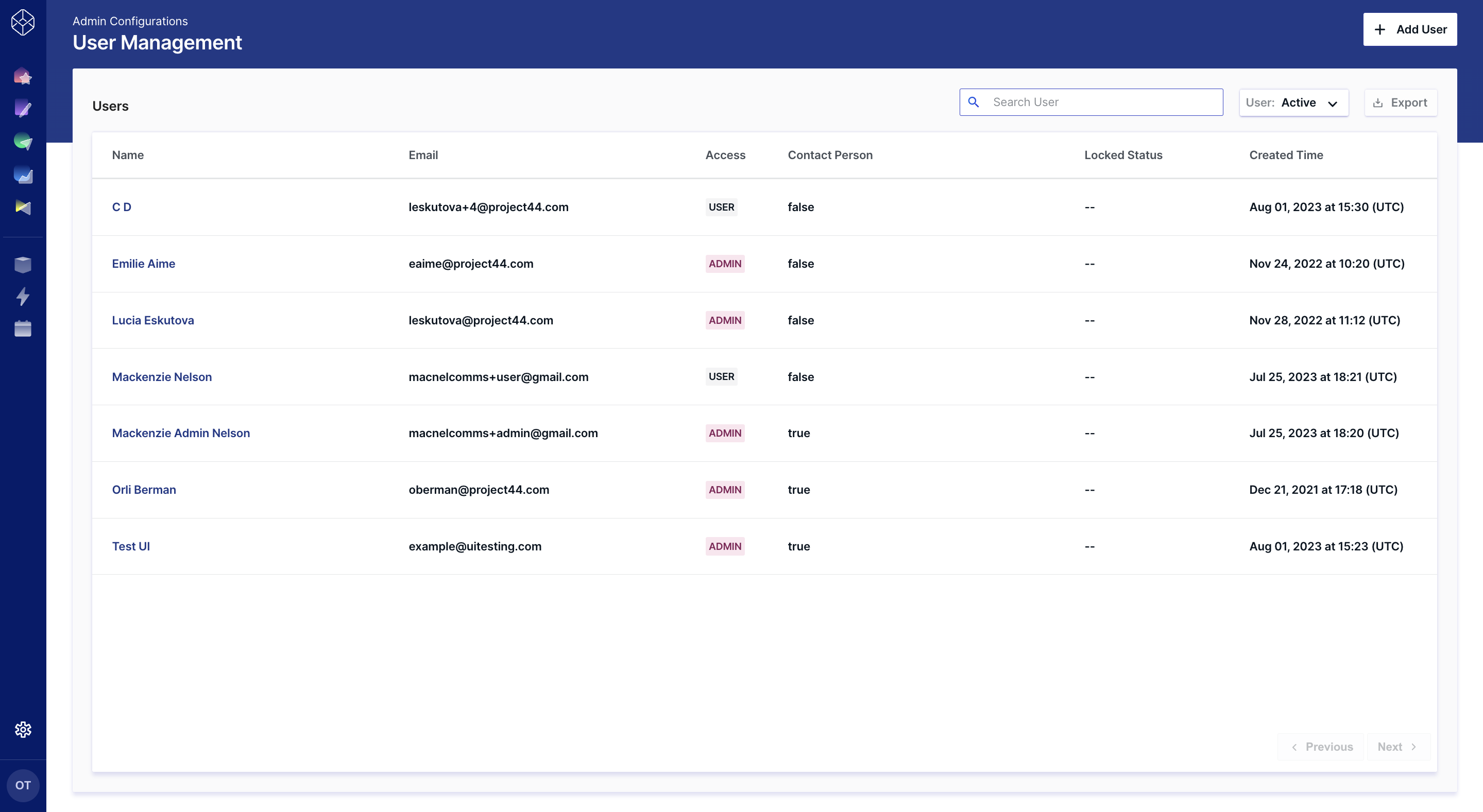The width and height of the screenshot is (1483, 812).
Task: Click the USER badge in C D row
Action: (x=721, y=206)
